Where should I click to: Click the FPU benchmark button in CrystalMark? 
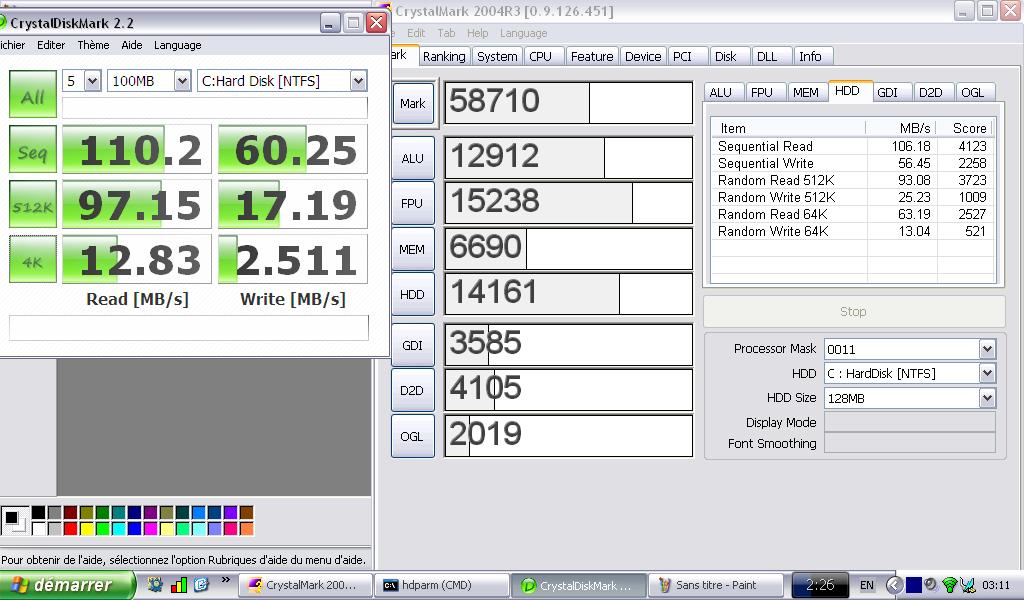(413, 203)
